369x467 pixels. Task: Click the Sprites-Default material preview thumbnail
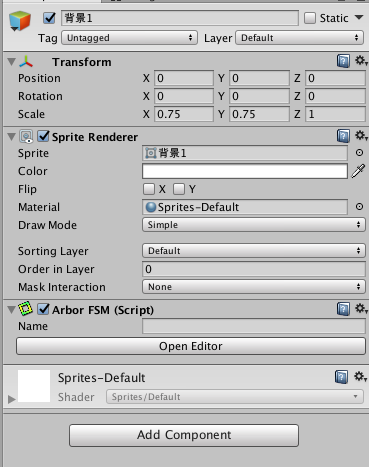tap(34, 386)
